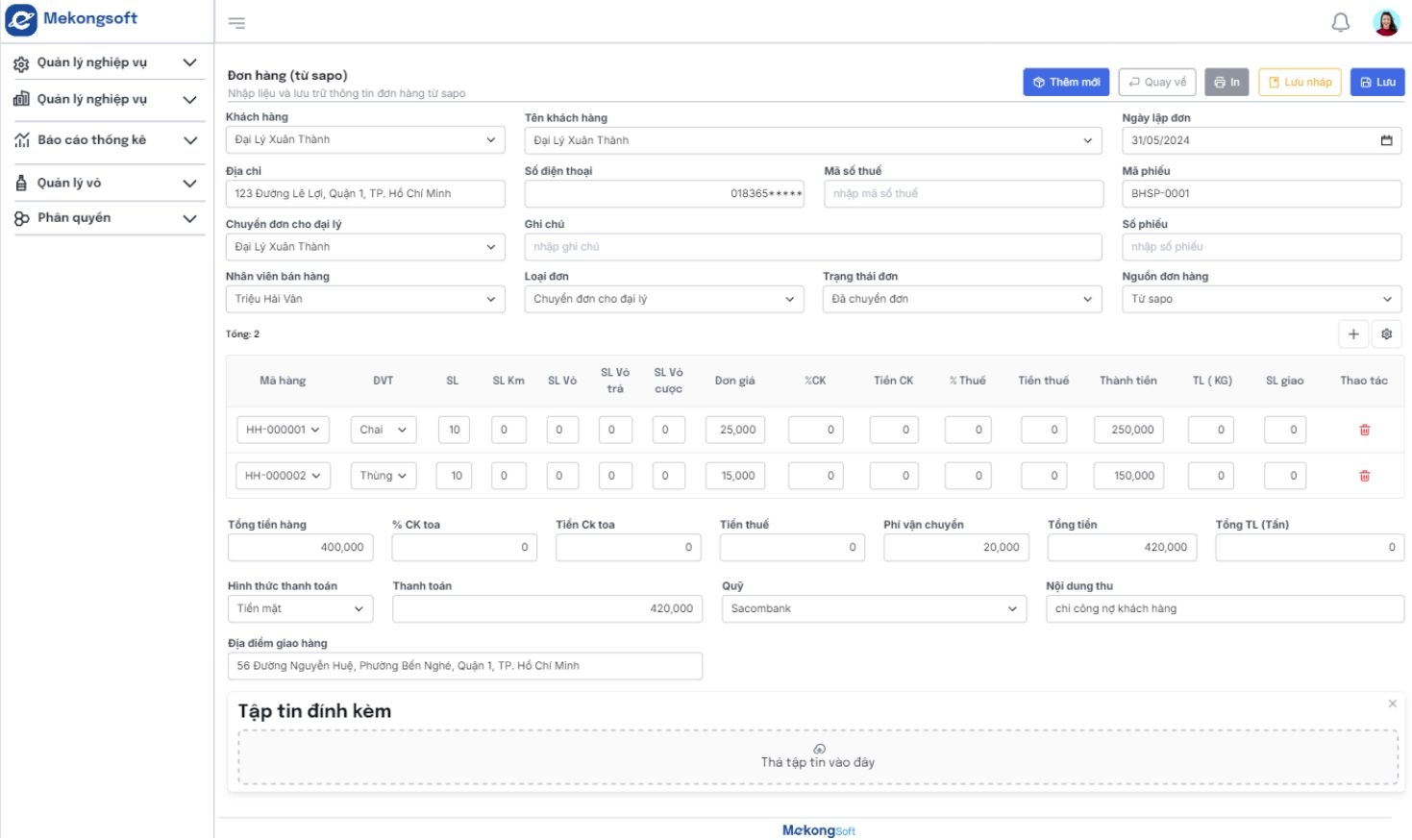
Task: Open the table column settings gear icon
Action: [1386, 334]
